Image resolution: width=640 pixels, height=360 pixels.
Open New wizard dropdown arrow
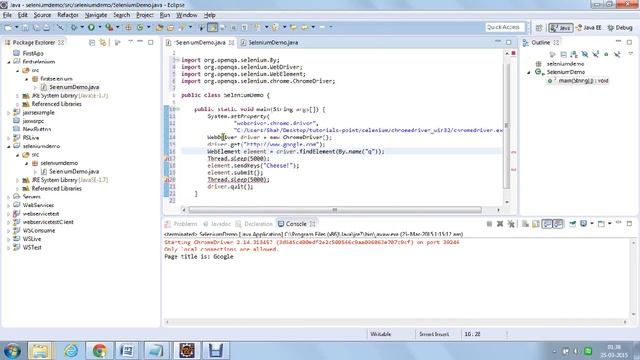[16, 27]
